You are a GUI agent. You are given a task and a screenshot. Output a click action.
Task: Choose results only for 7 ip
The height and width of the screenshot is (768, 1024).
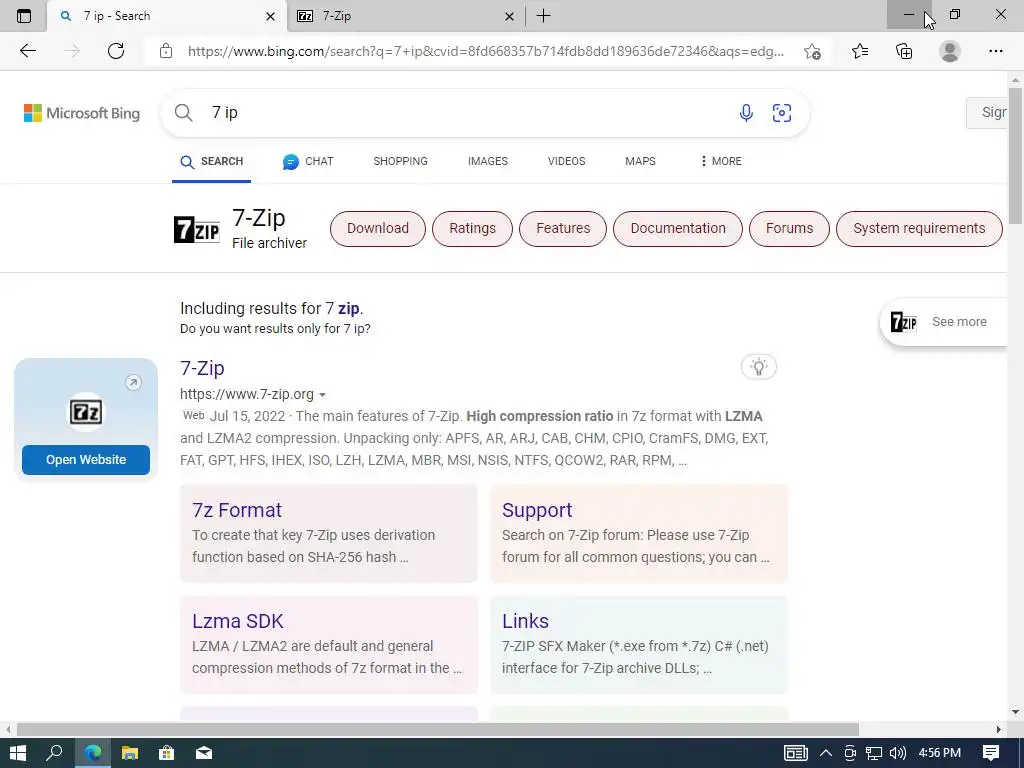coord(275,328)
